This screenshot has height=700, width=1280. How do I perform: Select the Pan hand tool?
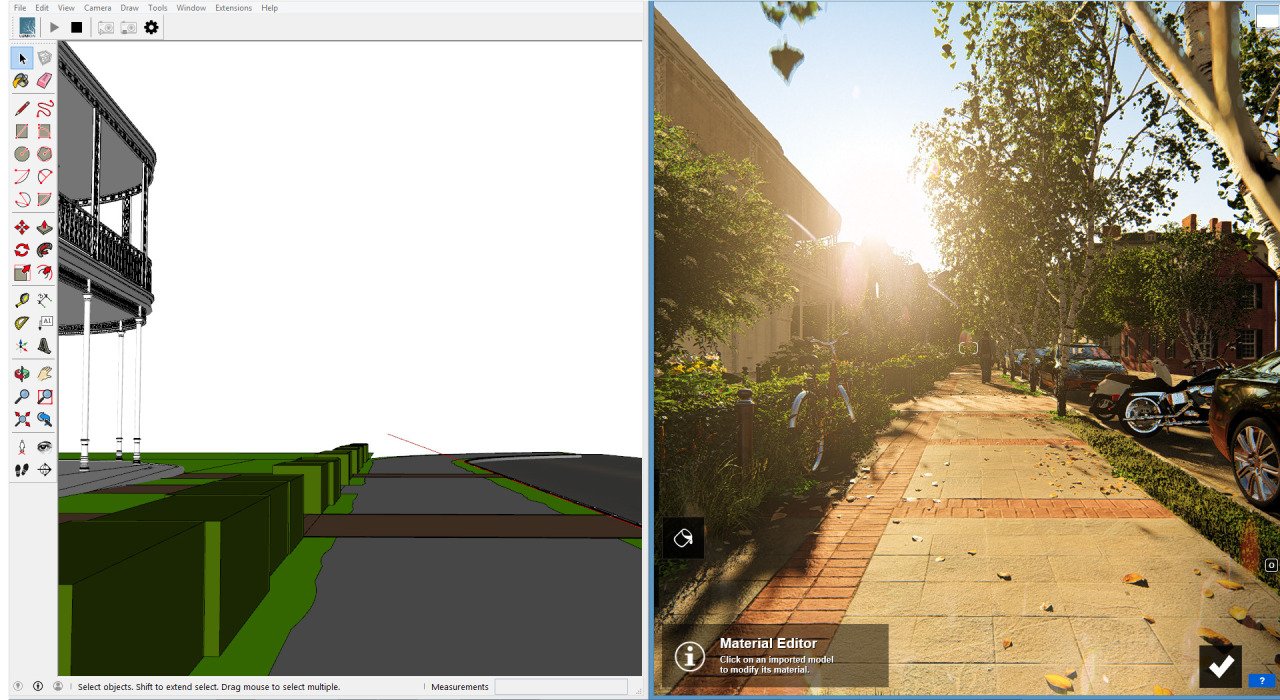[44, 374]
